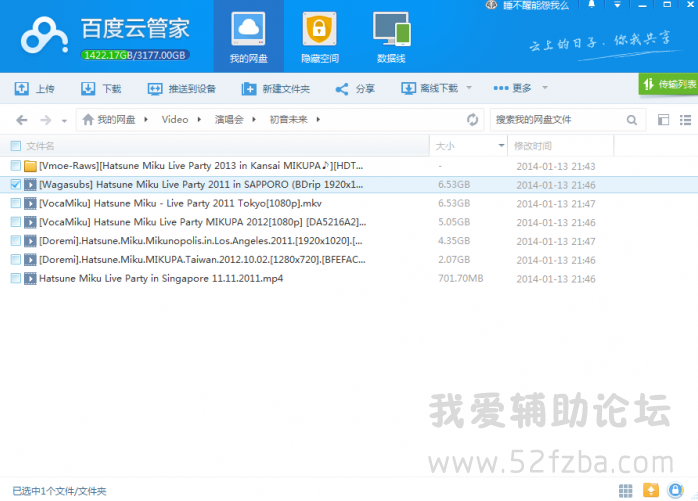
Task: Click the notification bell icon
Action: (x=592, y=4)
